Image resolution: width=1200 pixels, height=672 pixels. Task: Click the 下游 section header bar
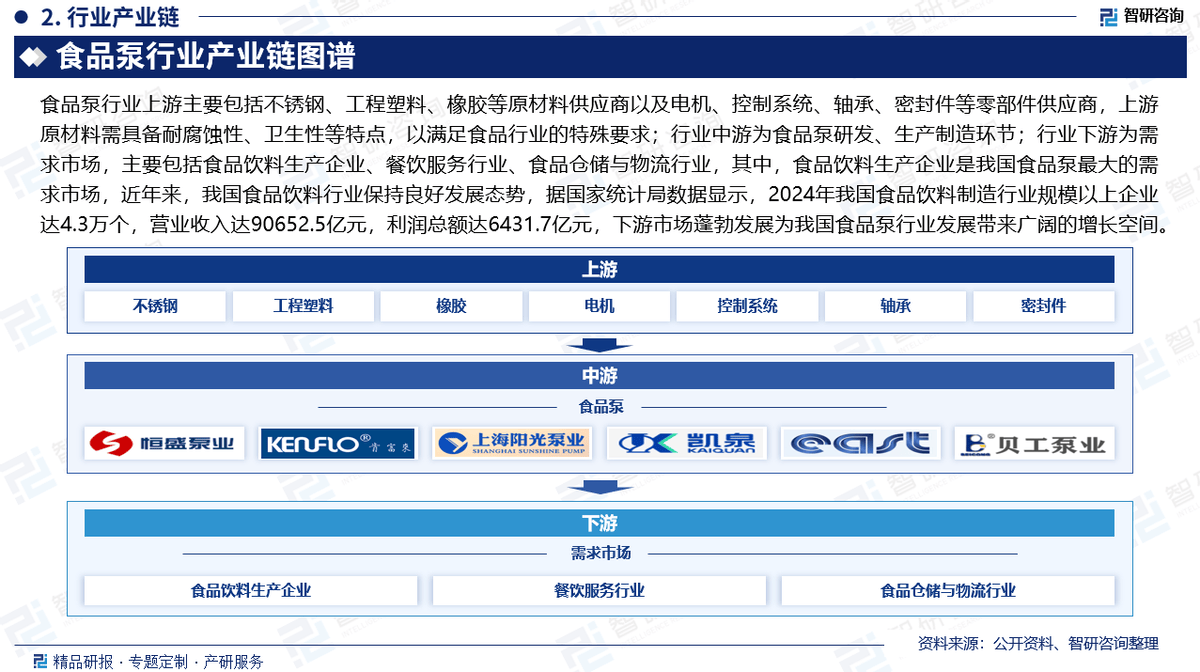[x=599, y=523]
